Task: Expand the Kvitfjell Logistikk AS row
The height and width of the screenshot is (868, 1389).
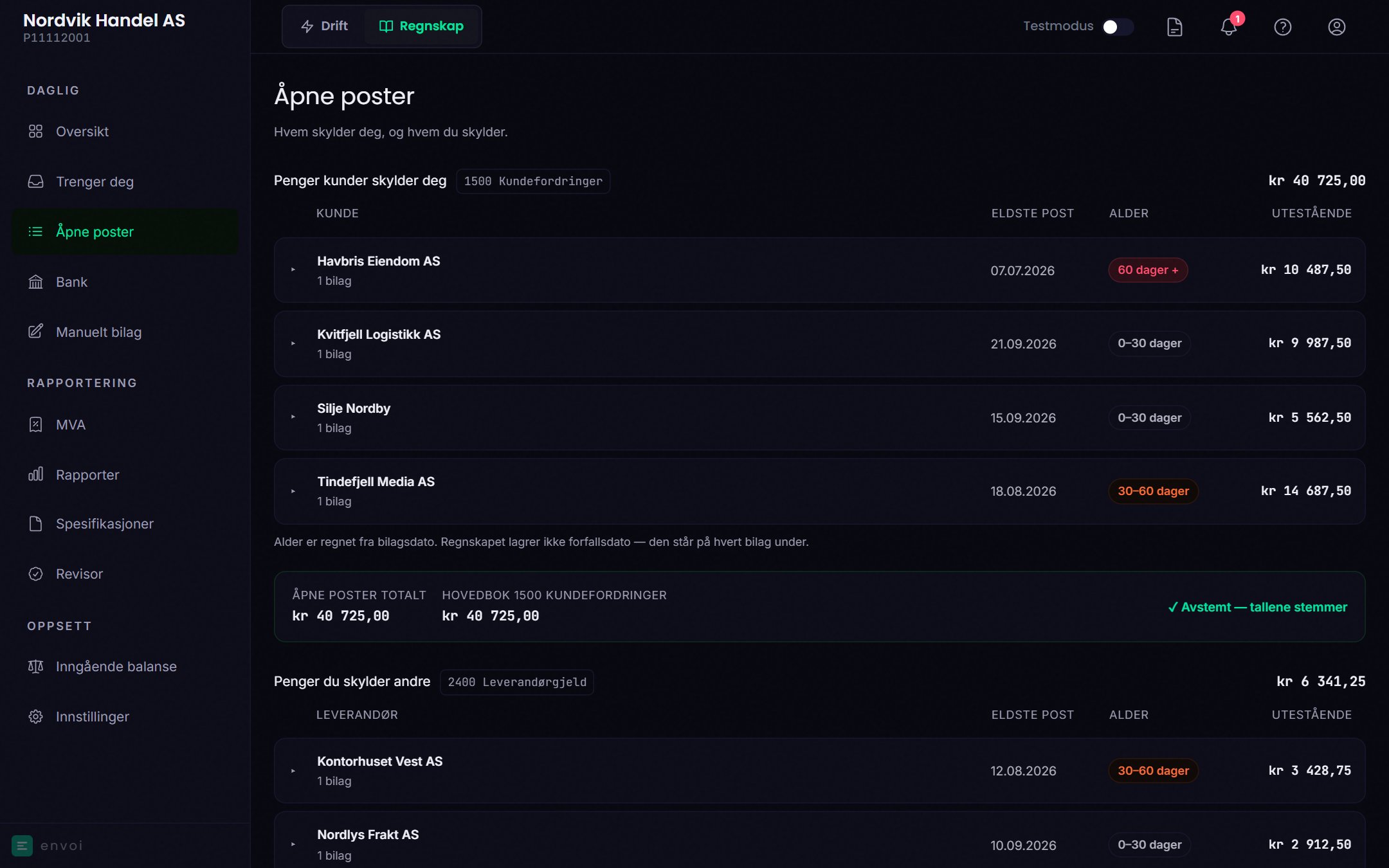Action: tap(819, 344)
